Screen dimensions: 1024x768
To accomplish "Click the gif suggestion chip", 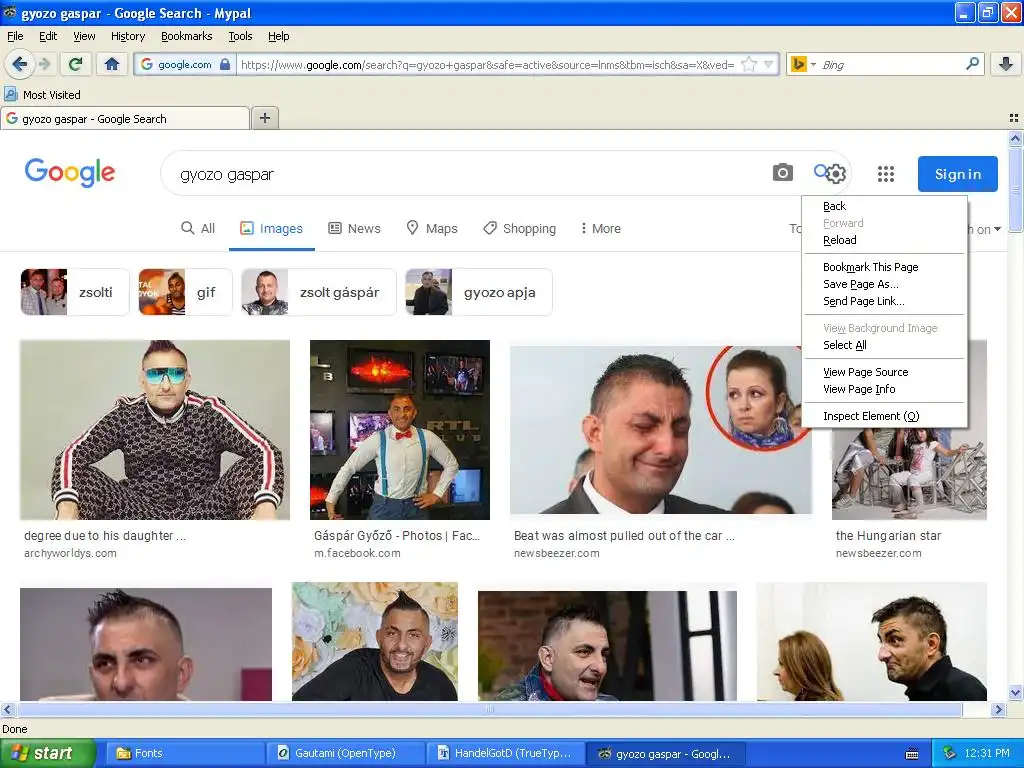I will (185, 292).
